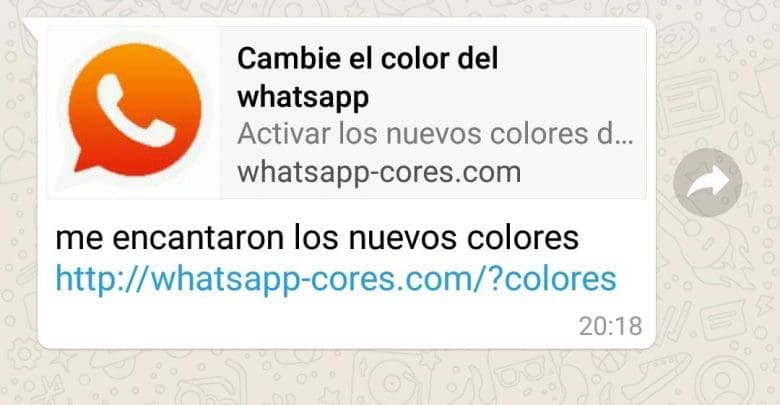Open the orange WhatsApp logo thumbnail
Viewport: 780px width, 405px height.
point(134,113)
